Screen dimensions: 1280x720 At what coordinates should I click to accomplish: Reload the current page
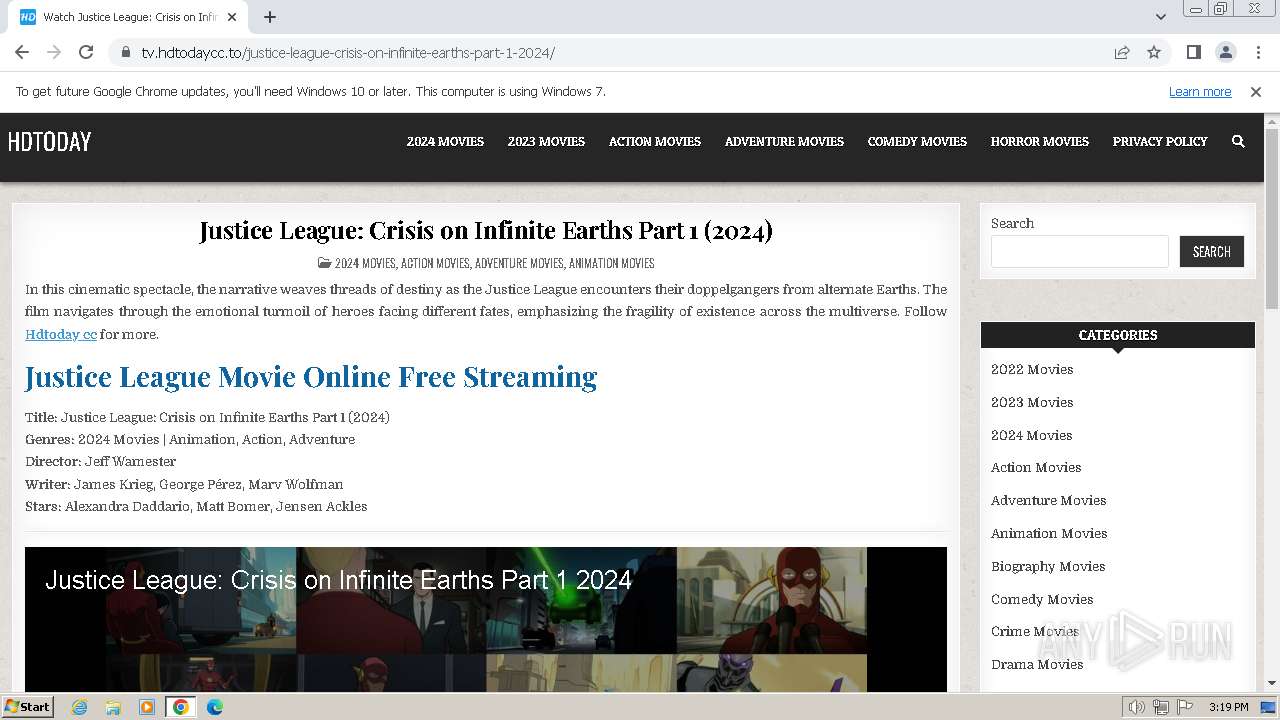86,52
